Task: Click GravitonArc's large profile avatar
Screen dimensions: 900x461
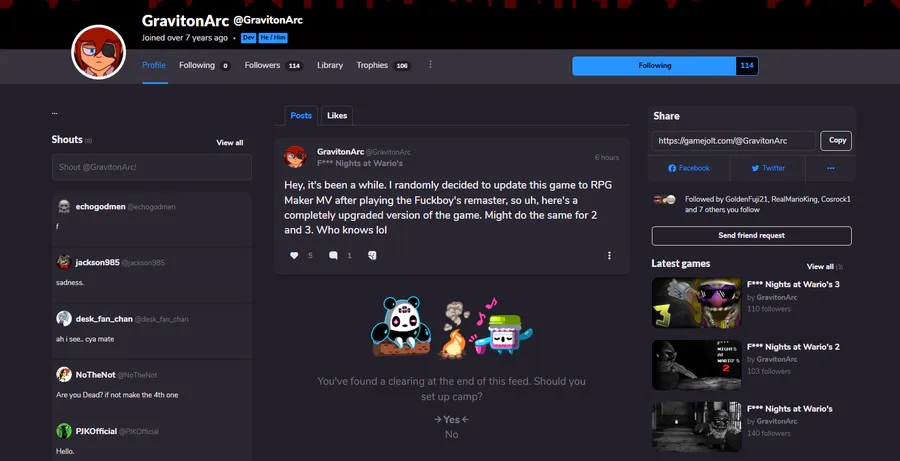Action: point(98,52)
